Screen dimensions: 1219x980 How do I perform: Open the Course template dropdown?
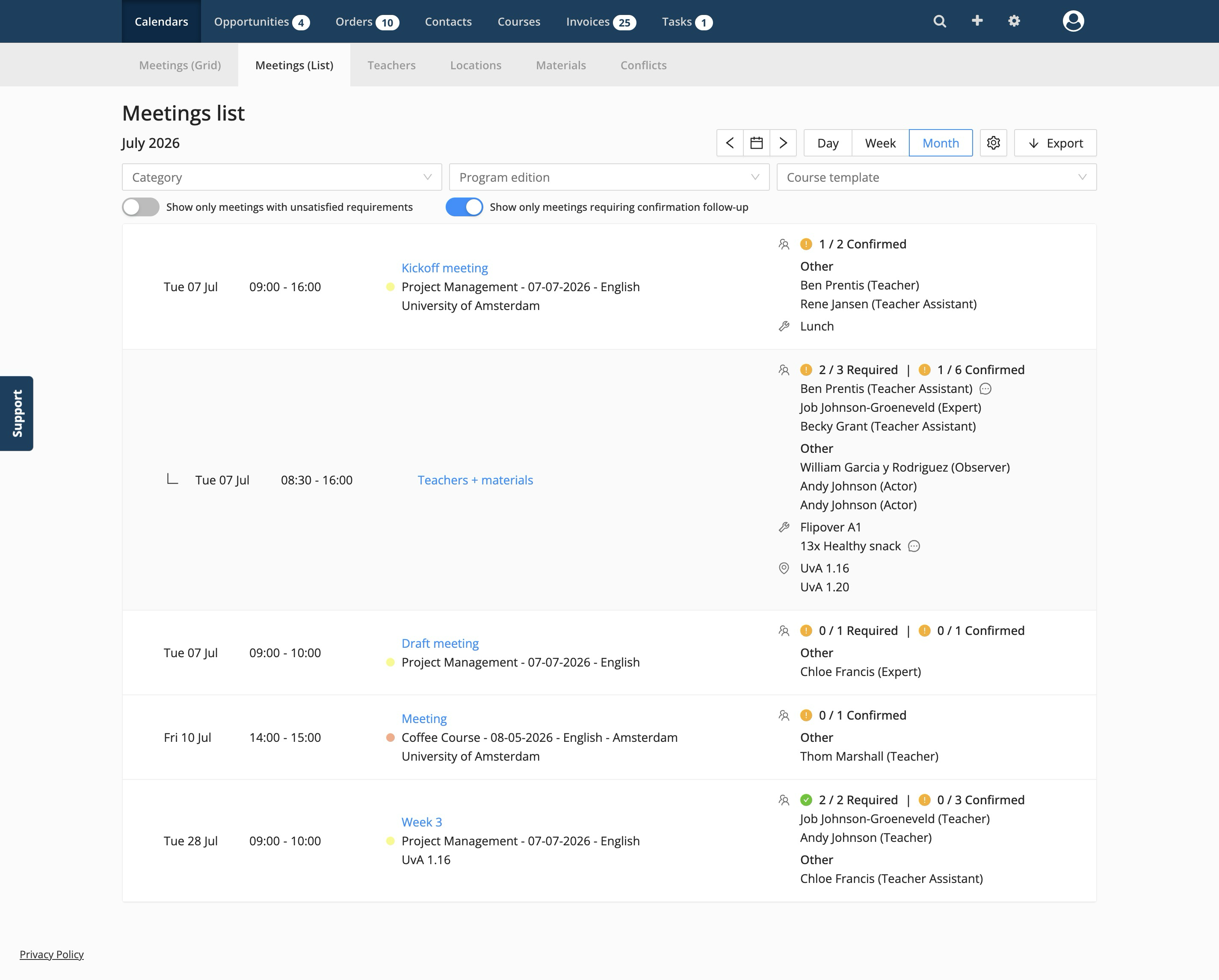(936, 177)
